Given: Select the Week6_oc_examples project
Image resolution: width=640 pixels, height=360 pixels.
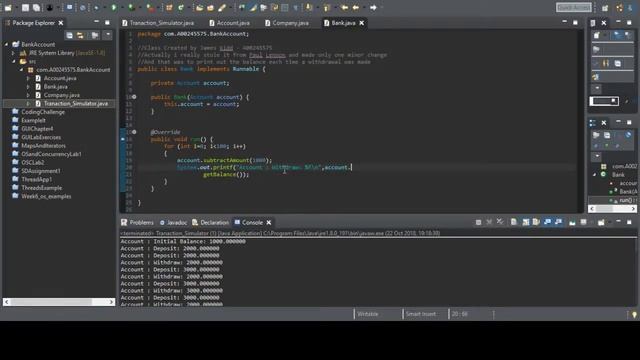Looking at the screenshot, I should point(46,196).
